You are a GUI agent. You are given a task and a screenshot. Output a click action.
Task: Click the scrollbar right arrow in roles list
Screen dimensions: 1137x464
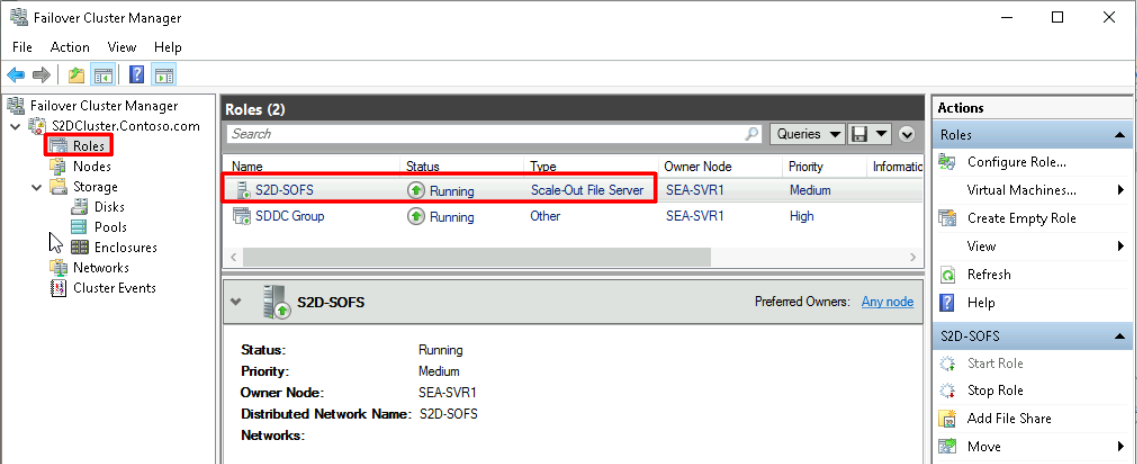click(x=913, y=257)
